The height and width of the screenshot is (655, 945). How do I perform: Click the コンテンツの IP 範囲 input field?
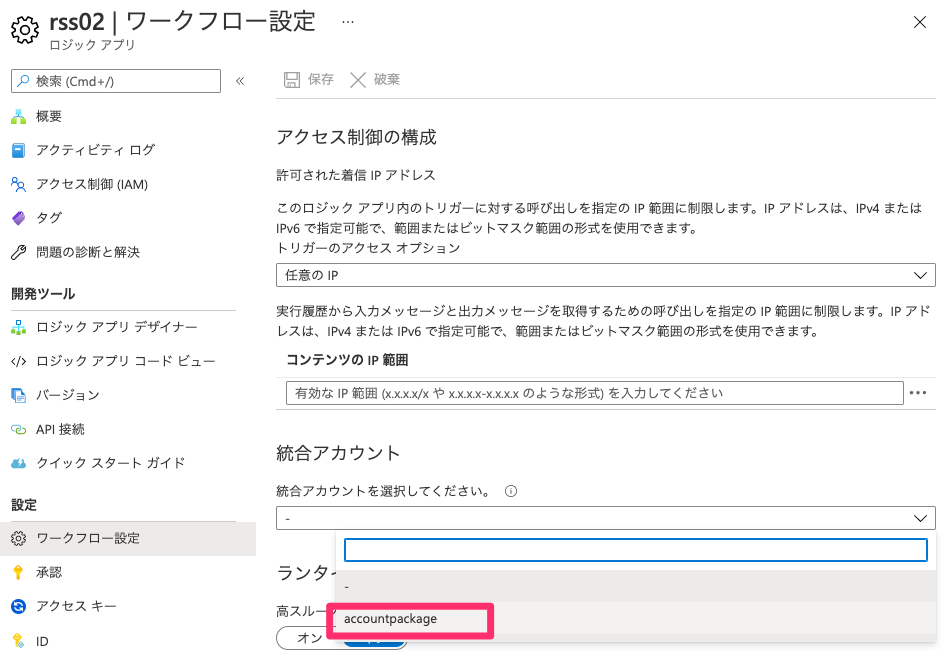(594, 393)
